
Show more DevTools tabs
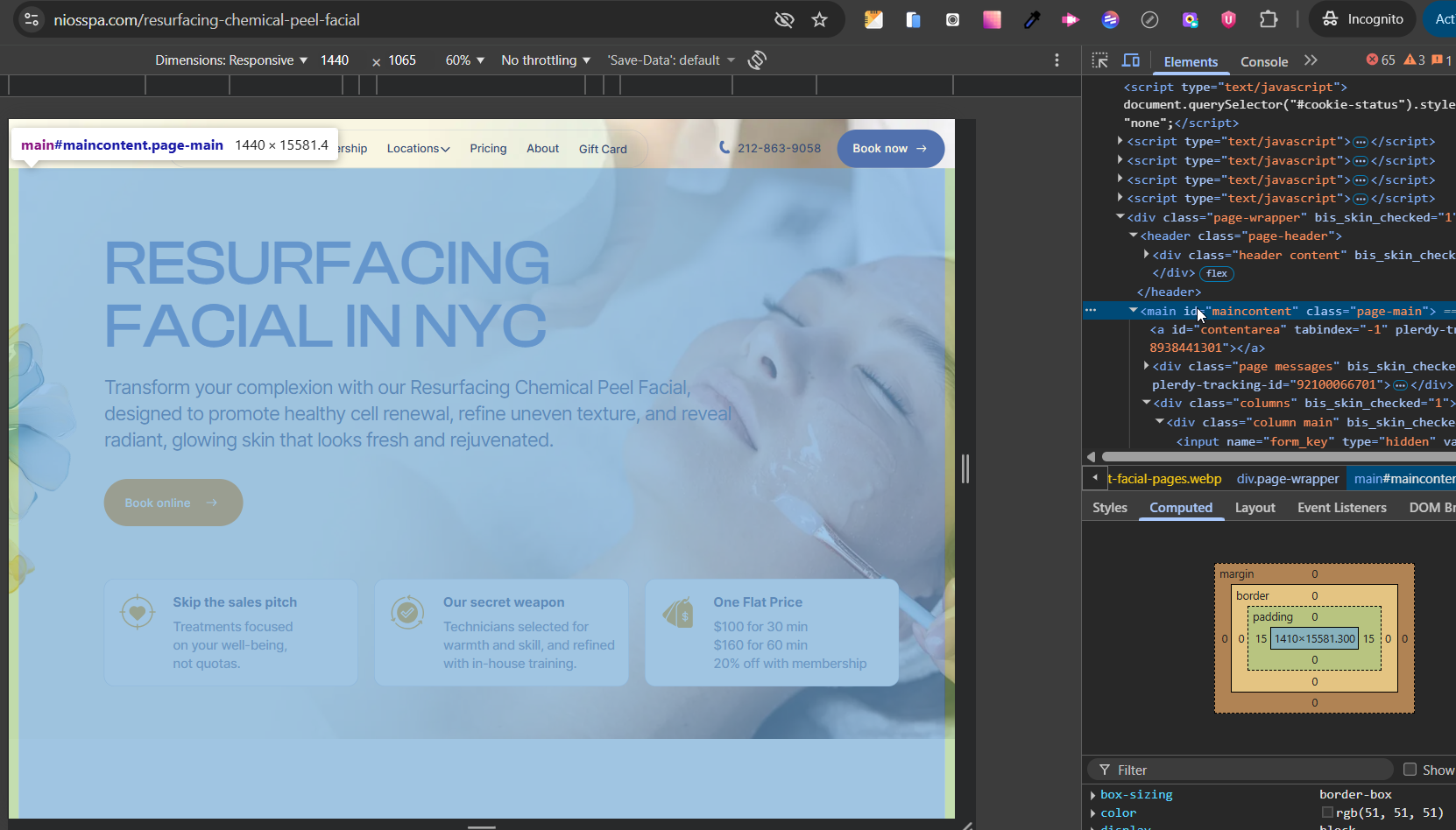(x=1311, y=60)
